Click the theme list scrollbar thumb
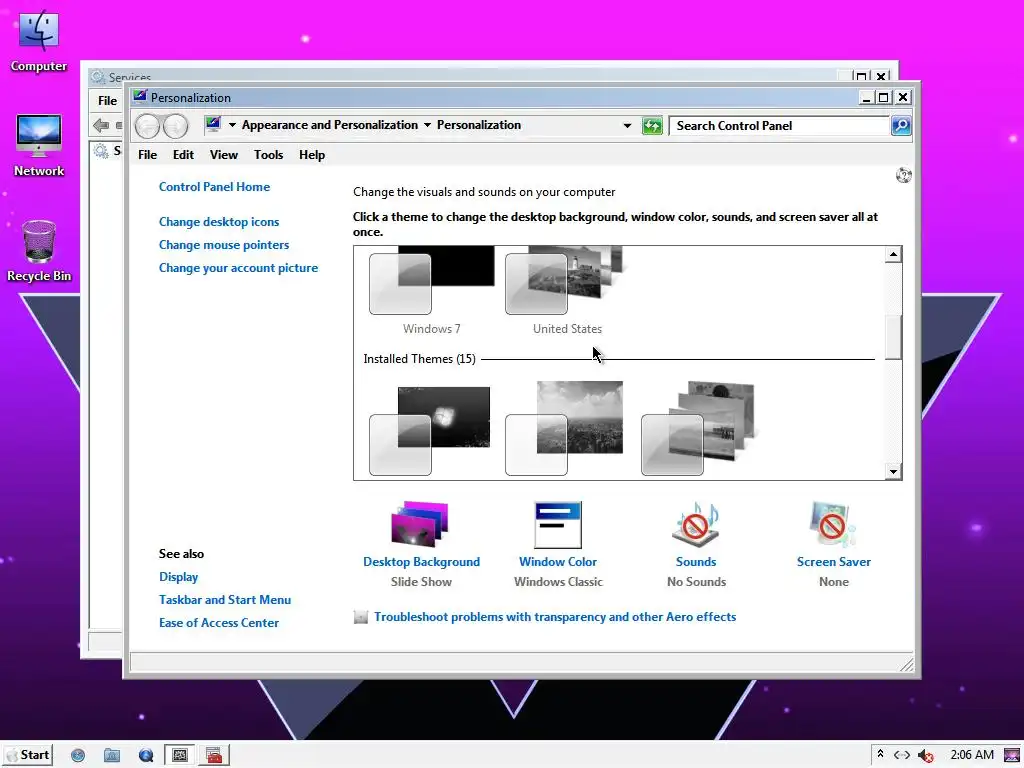The image size is (1024, 768). [x=893, y=338]
